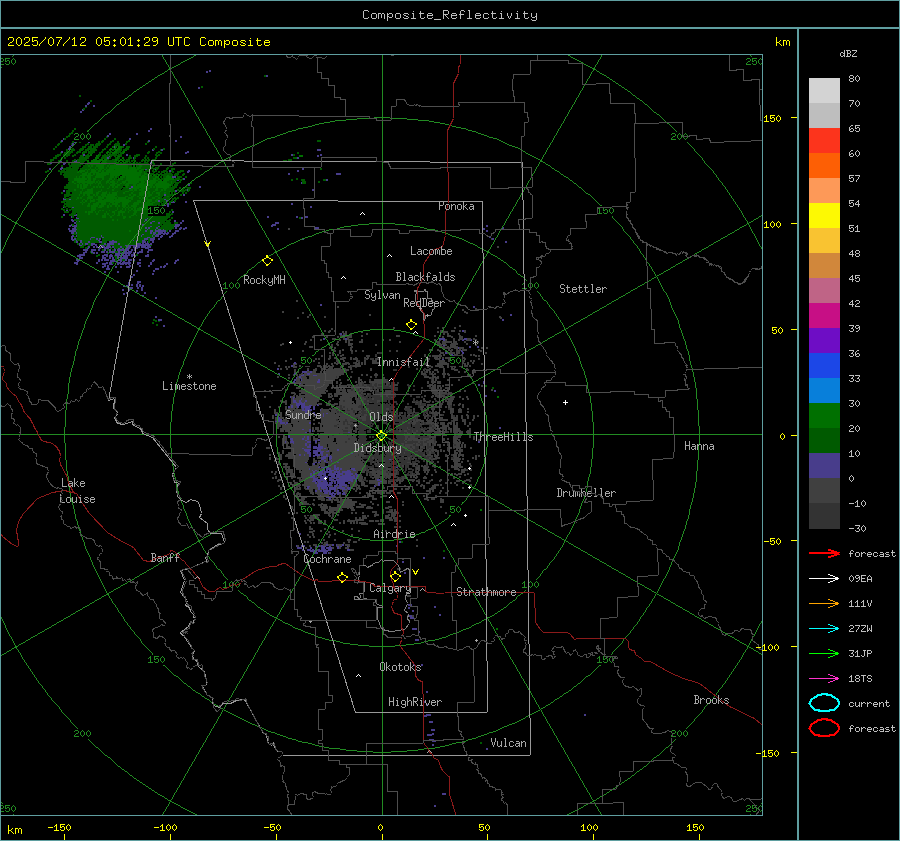Viewport: 900px width, 841px height.
Task: Click the red forecast arrow in legend
Action: (x=824, y=553)
